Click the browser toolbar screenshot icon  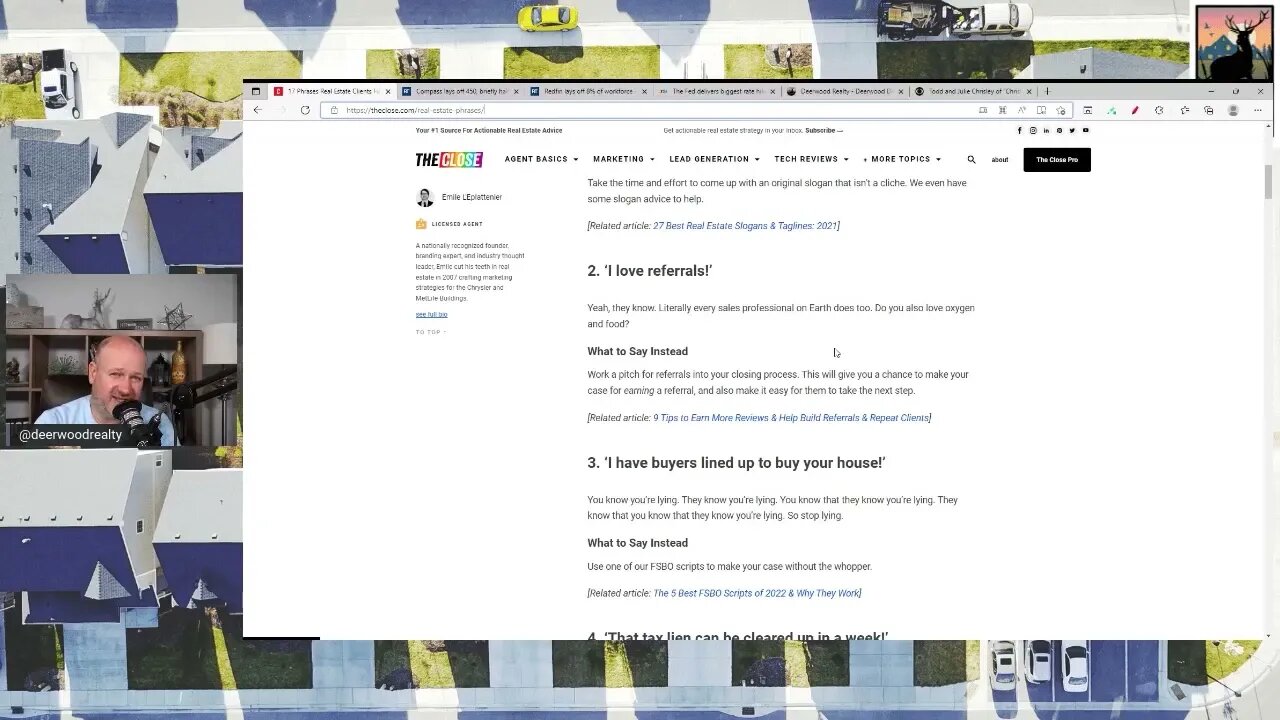point(1087,110)
